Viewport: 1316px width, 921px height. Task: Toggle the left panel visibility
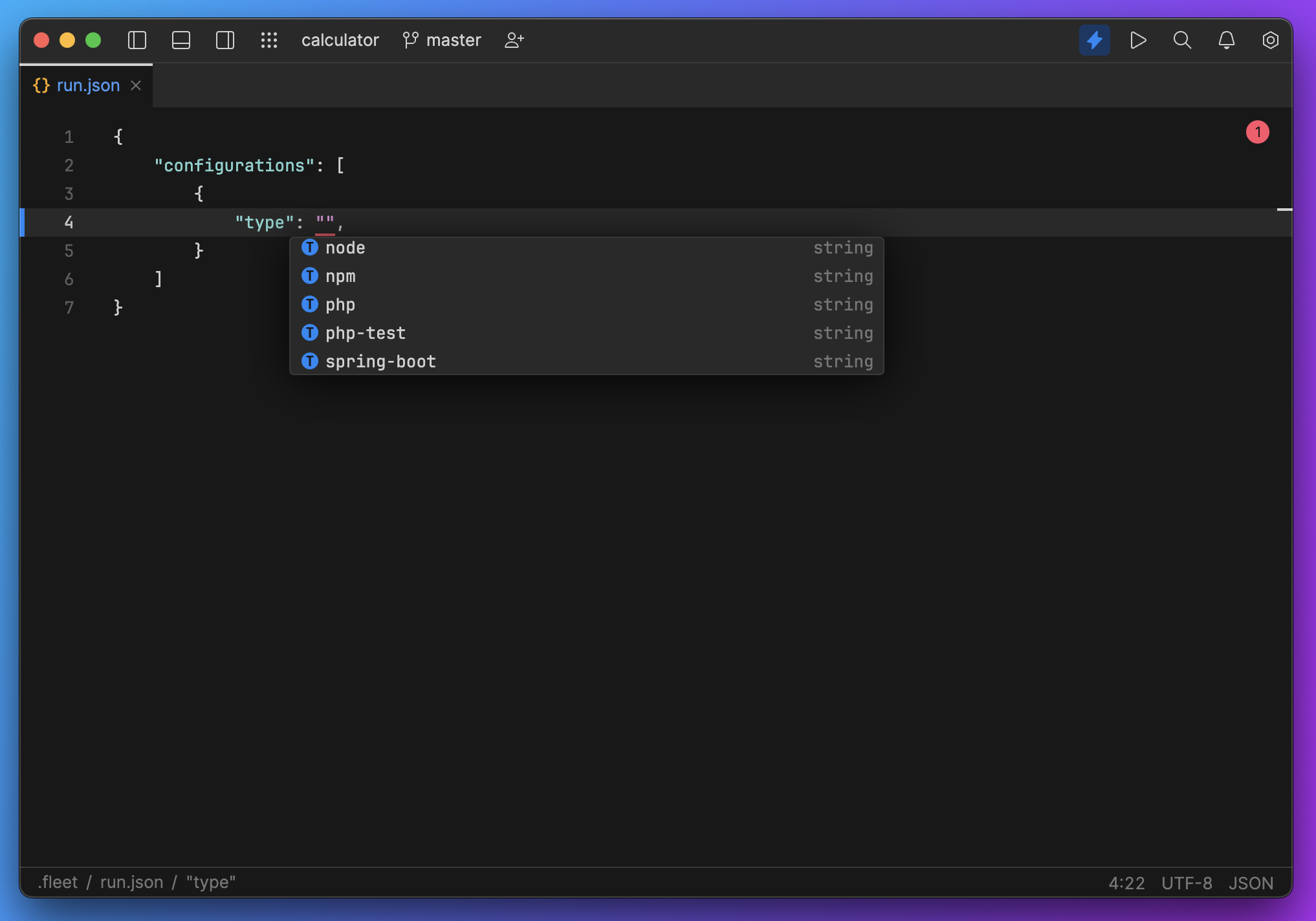[137, 40]
